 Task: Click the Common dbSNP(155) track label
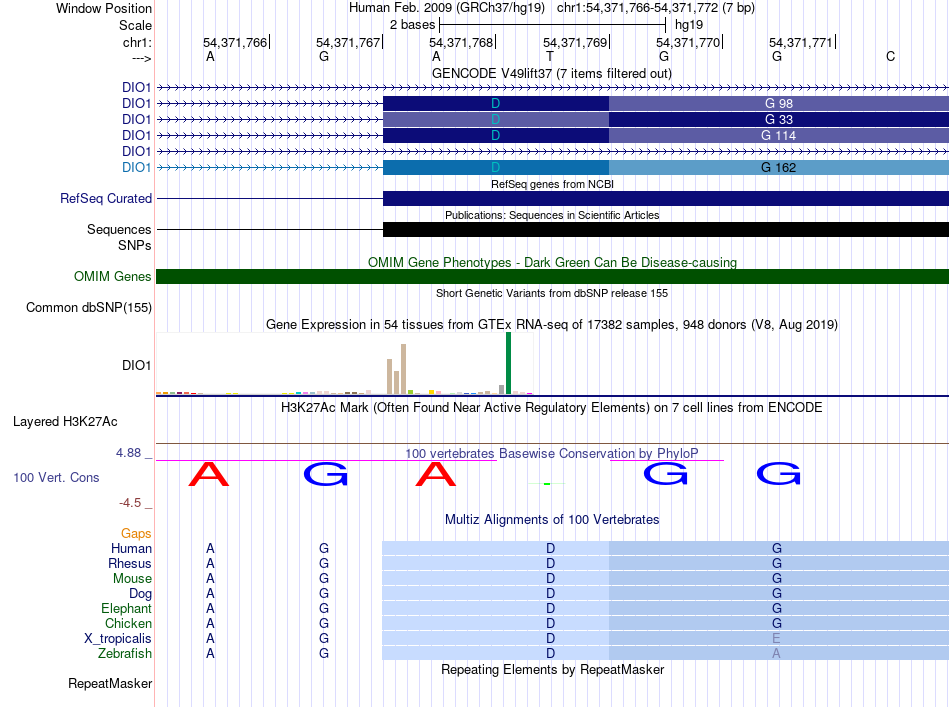pos(88,308)
